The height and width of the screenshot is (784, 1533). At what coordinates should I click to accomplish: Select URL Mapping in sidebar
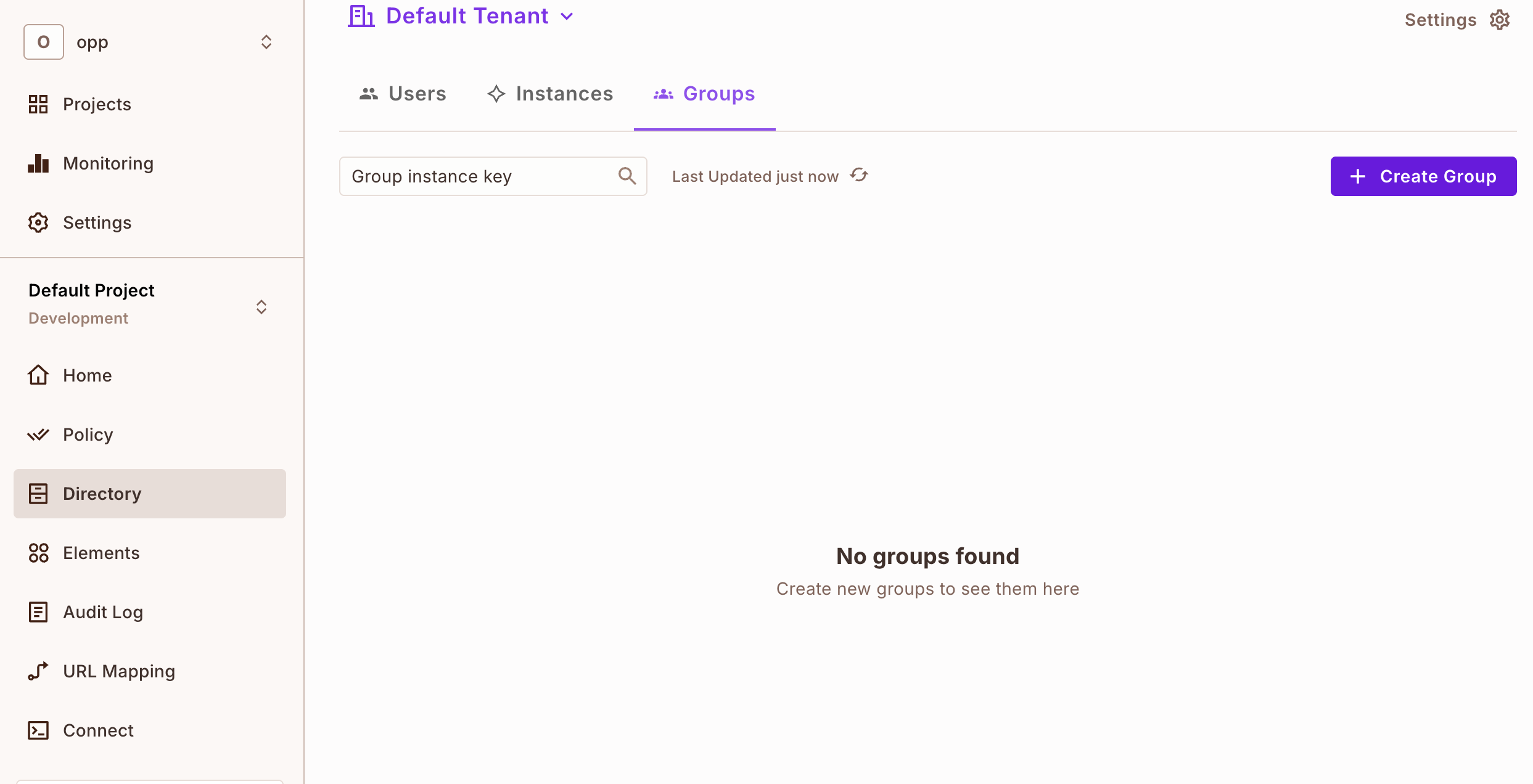[x=118, y=671]
